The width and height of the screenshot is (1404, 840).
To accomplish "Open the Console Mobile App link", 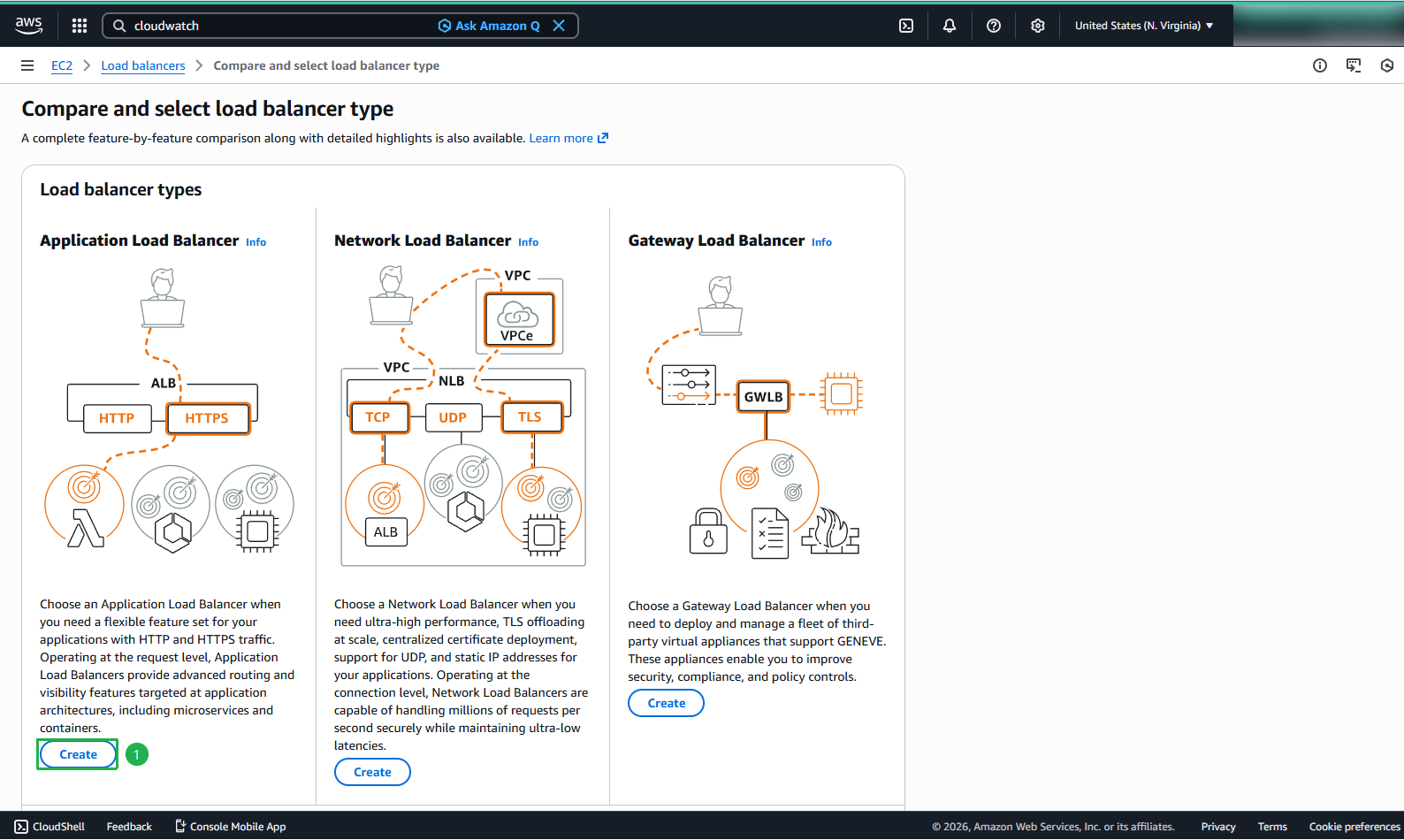I will (x=230, y=827).
